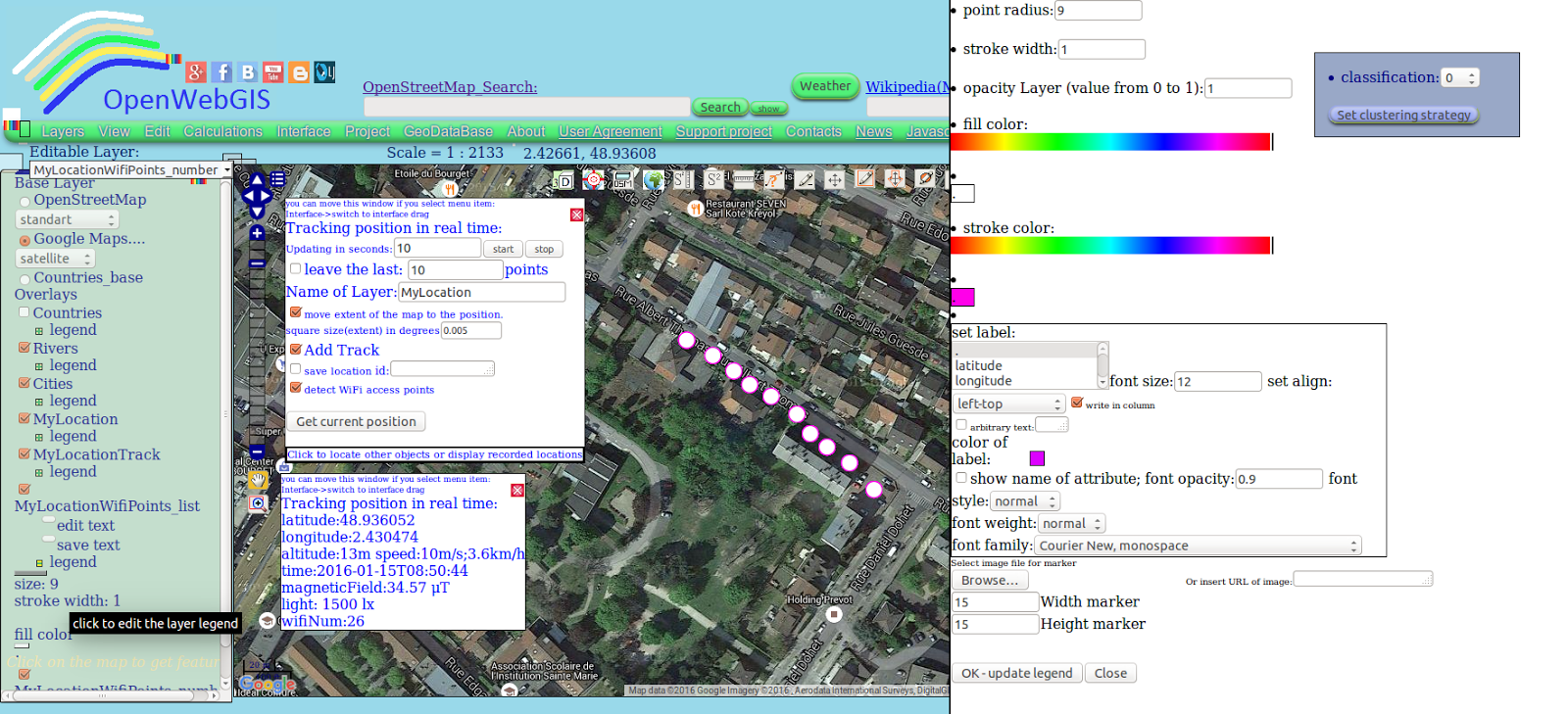Open the LiveJournal icon

pyautogui.click(x=324, y=71)
